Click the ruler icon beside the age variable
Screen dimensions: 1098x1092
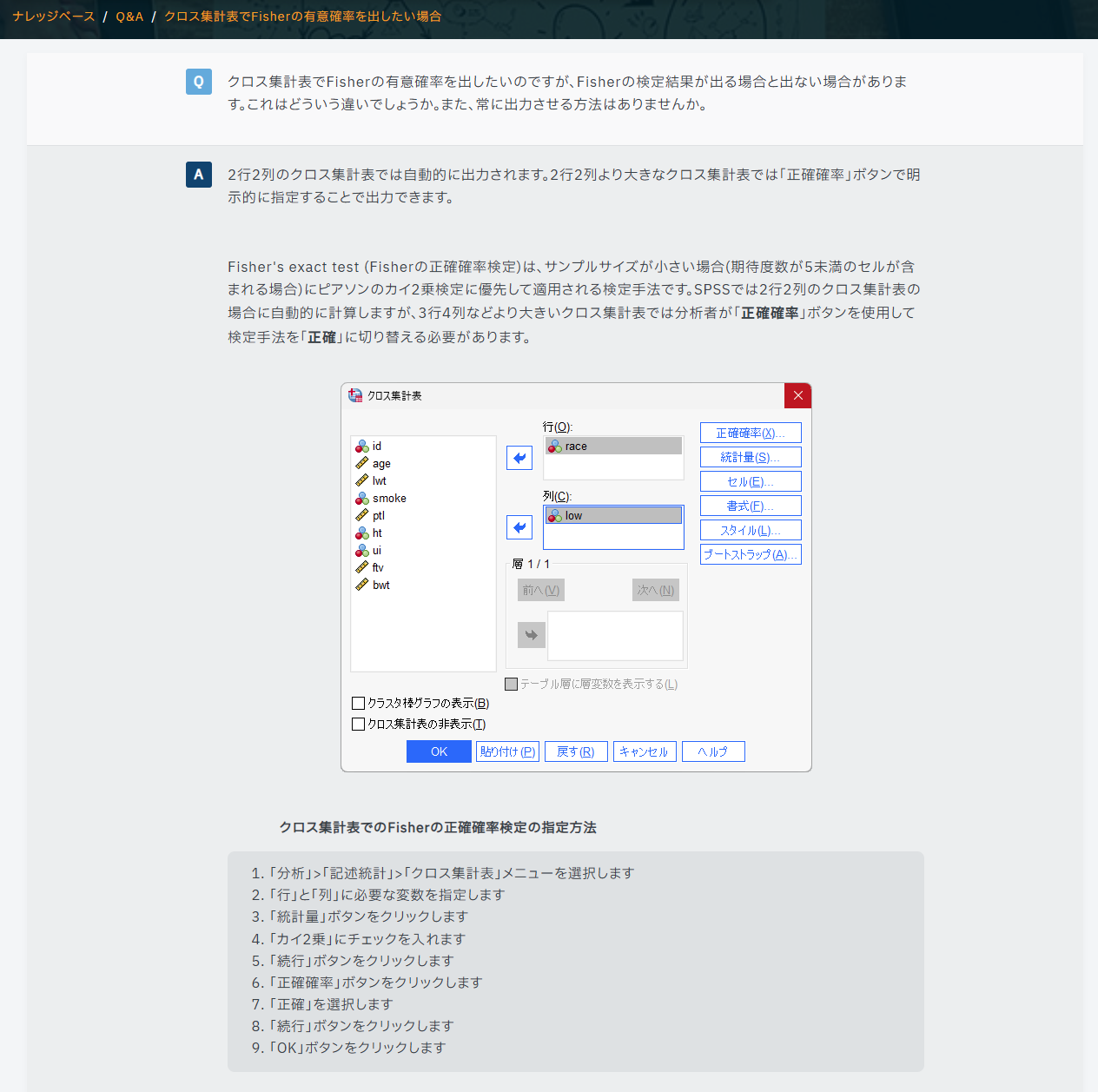pos(362,463)
